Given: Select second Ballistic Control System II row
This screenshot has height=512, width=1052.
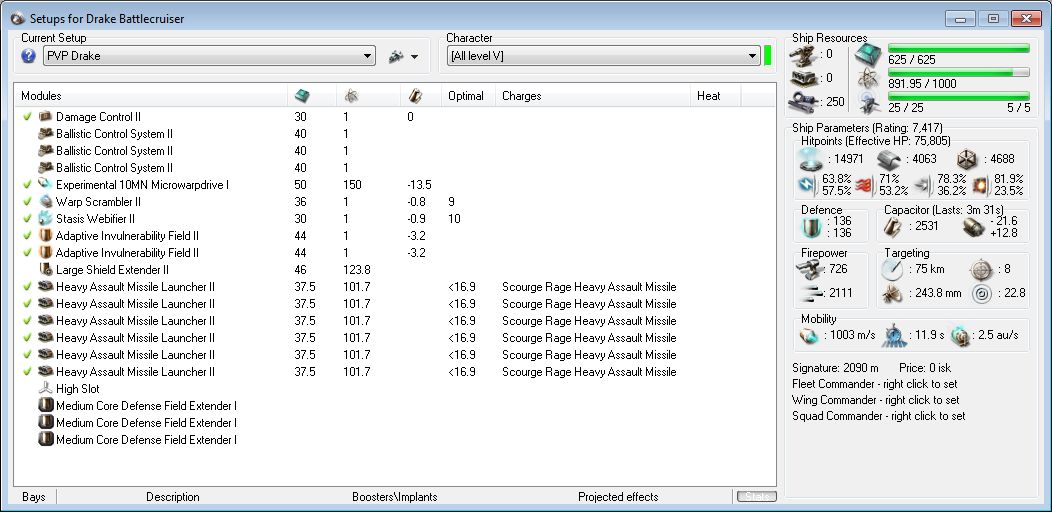Looking at the screenshot, I should pyautogui.click(x=394, y=151).
